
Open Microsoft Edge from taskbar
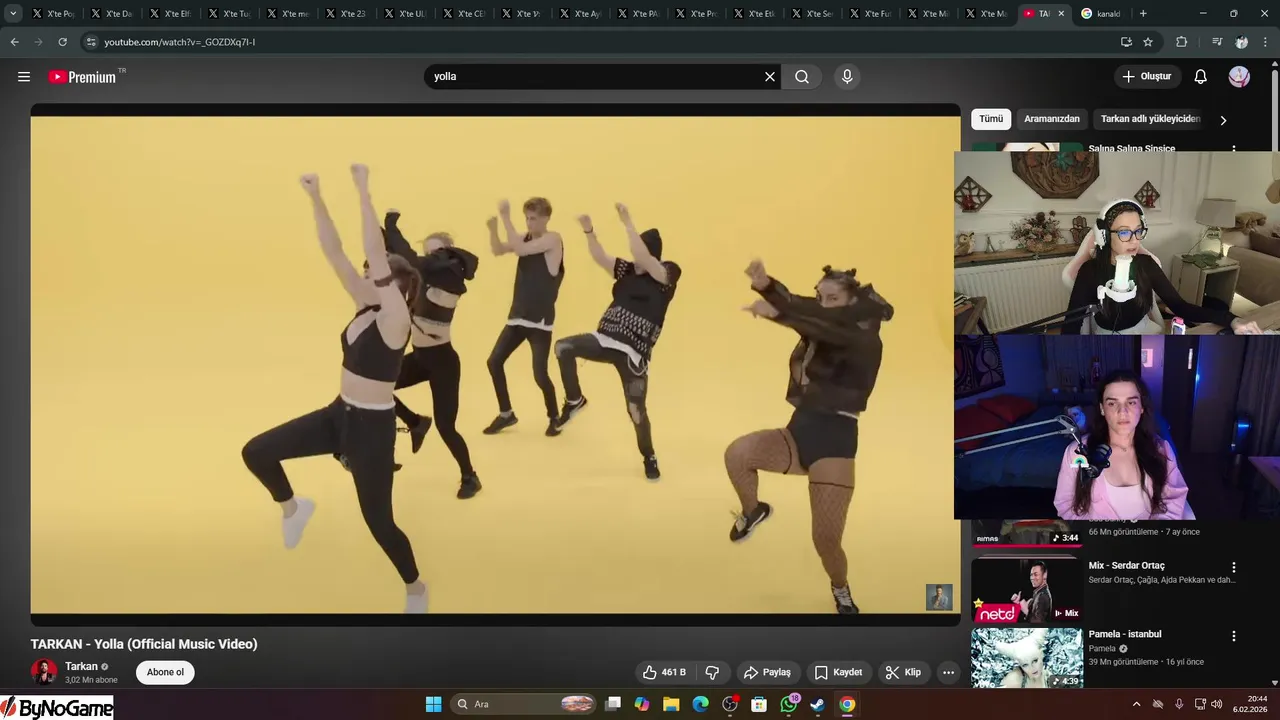(x=700, y=704)
